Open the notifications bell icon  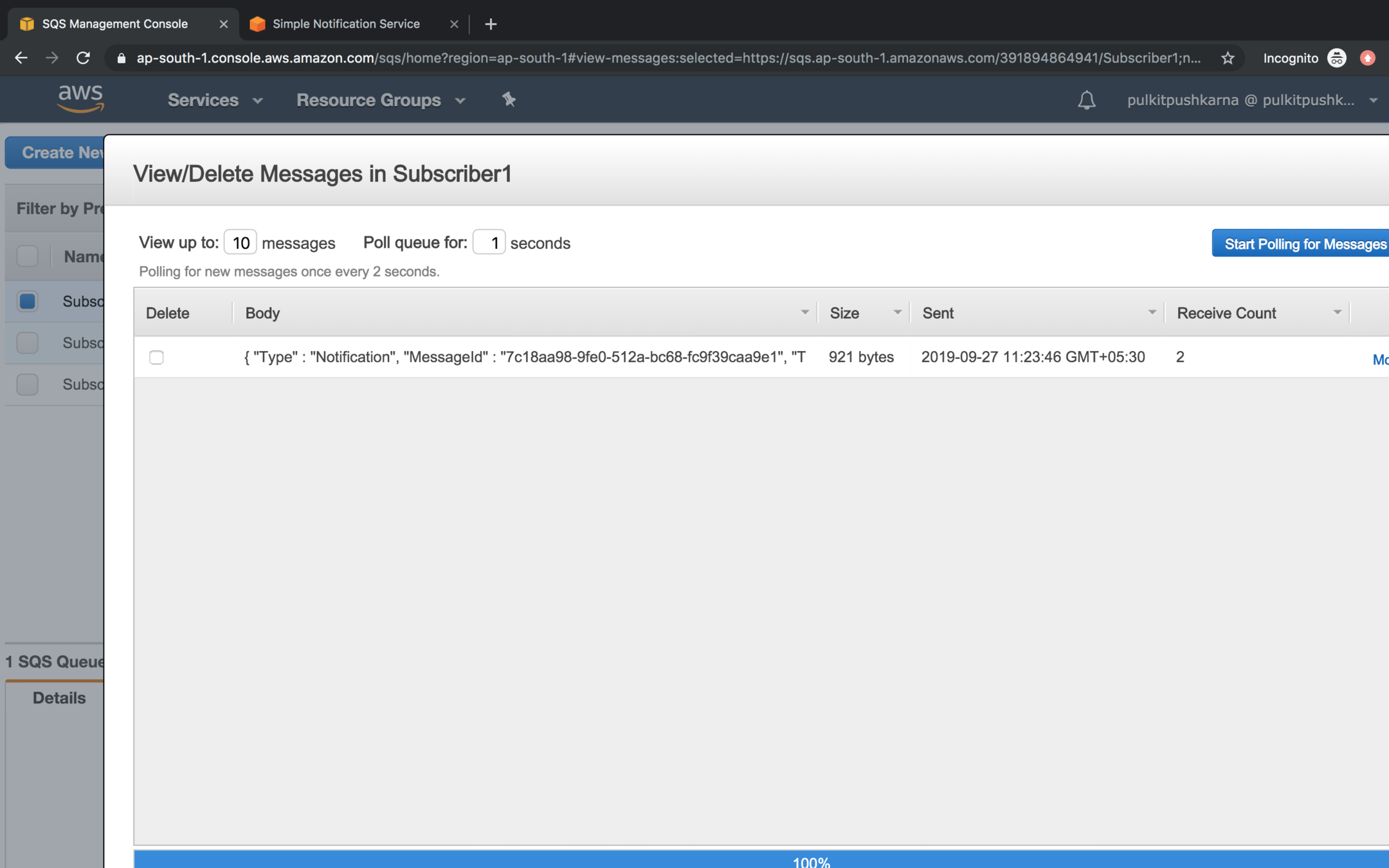tap(1086, 100)
